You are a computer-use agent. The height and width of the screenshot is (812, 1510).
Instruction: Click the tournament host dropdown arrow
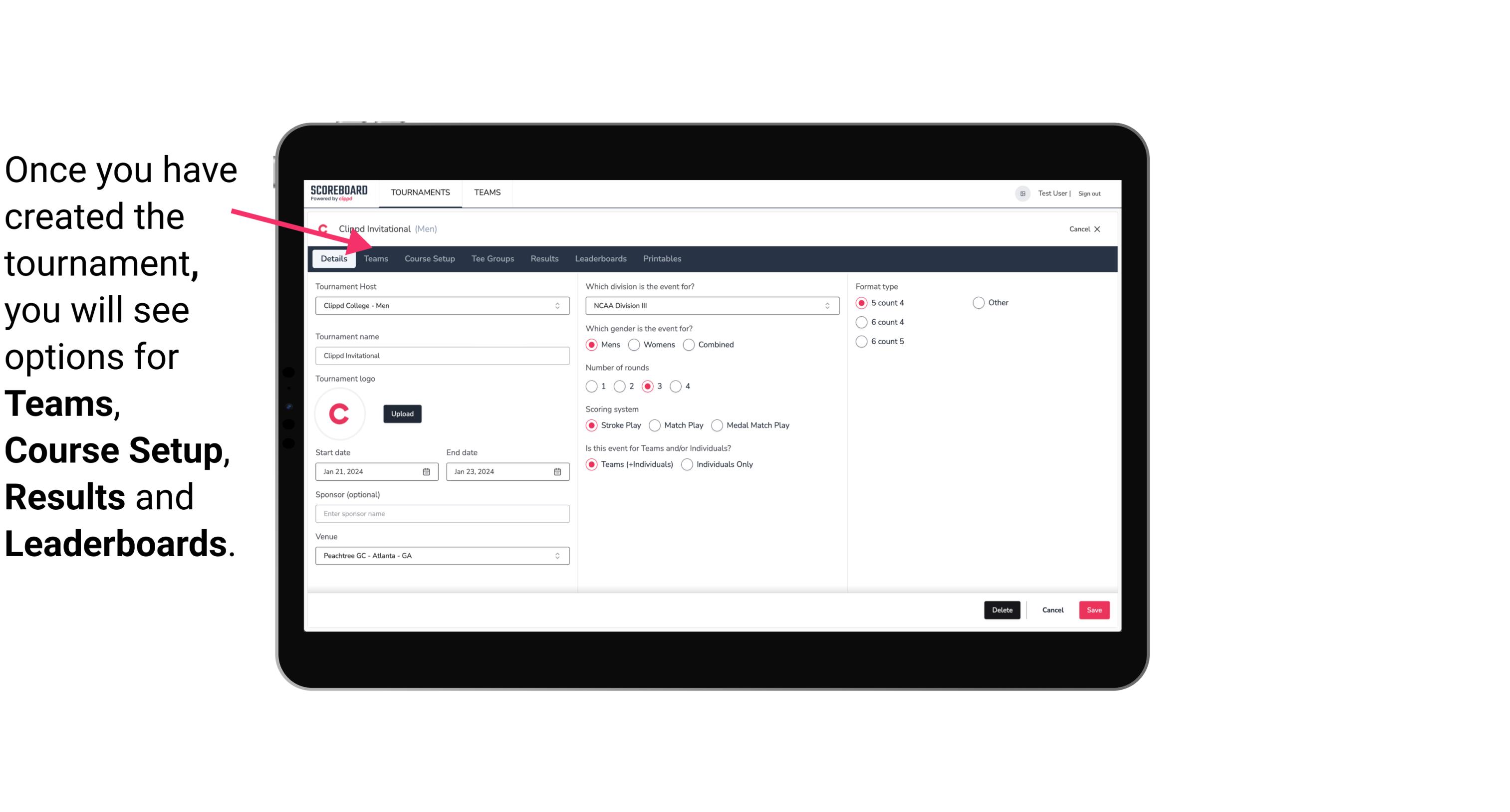click(x=559, y=305)
